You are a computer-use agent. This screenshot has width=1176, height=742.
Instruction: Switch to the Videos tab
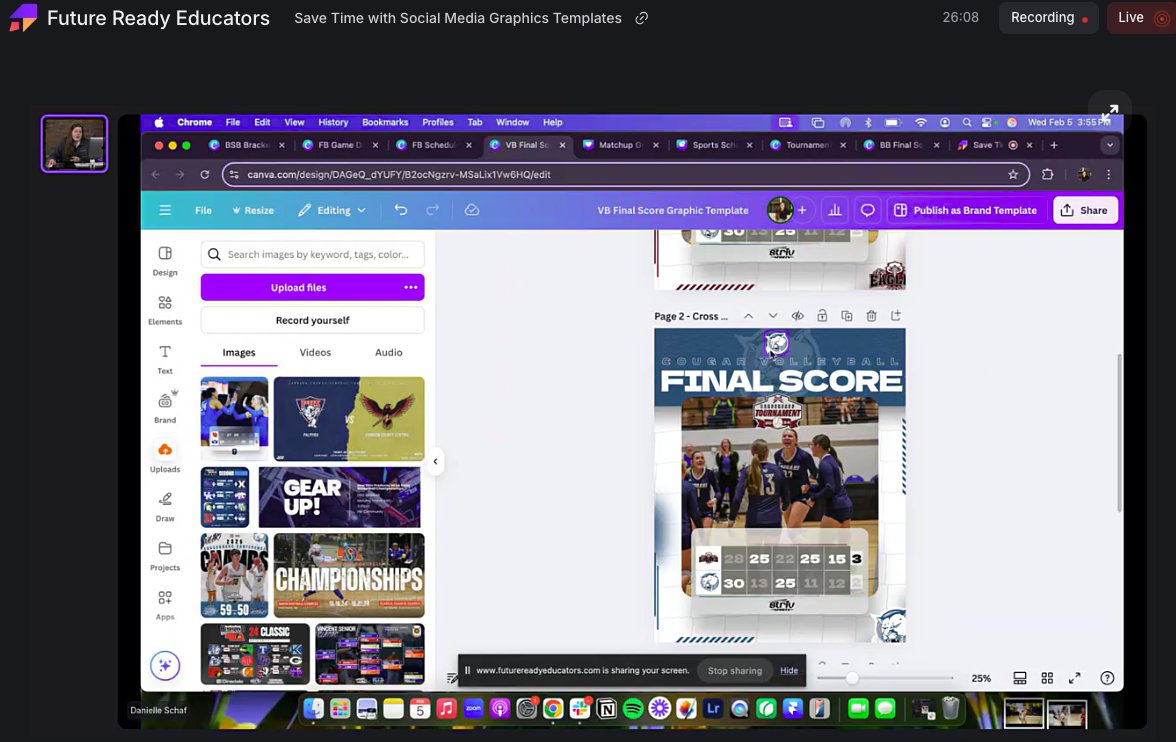[314, 352]
